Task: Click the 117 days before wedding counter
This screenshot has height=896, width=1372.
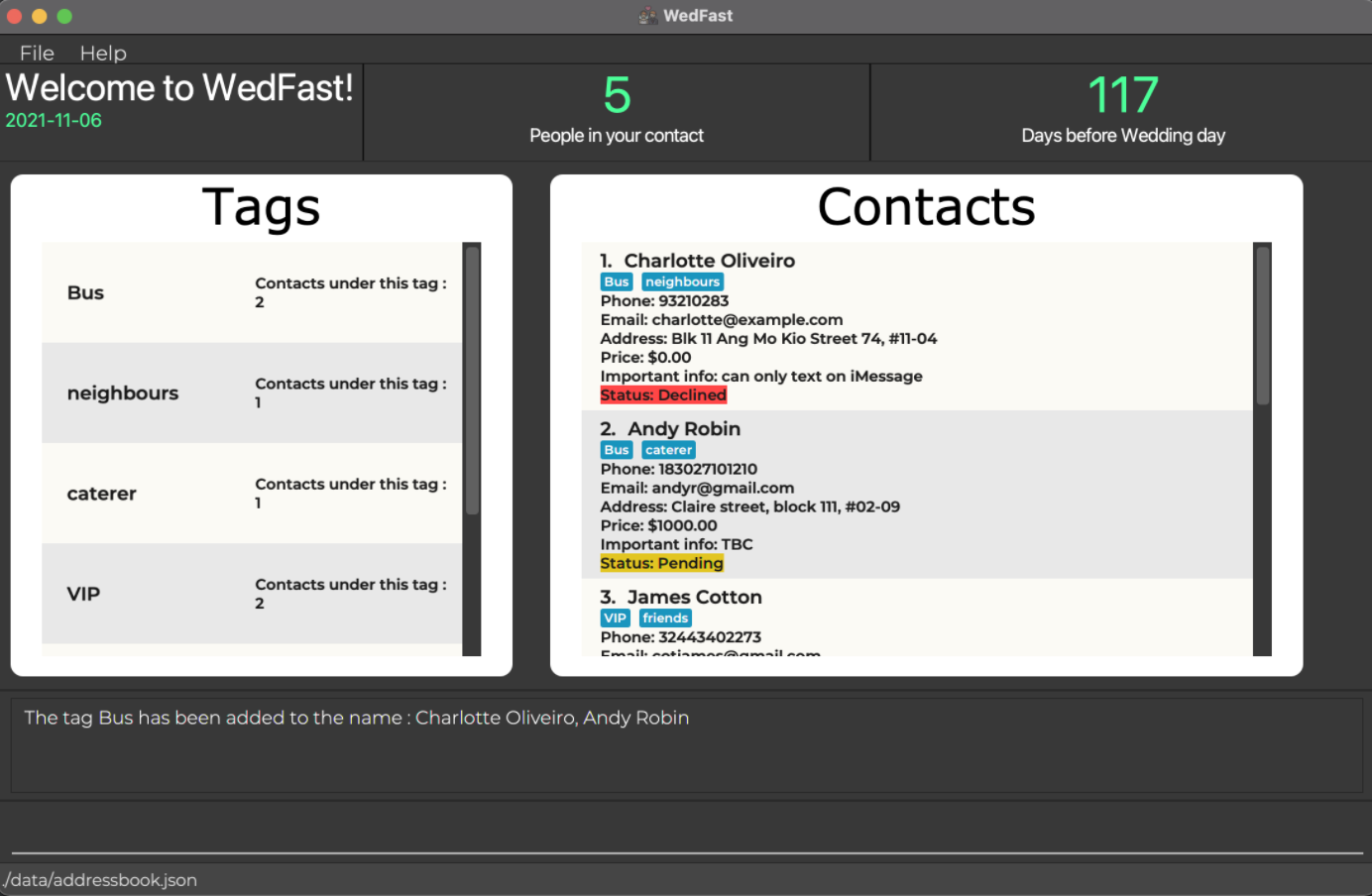Action: coord(1123,95)
